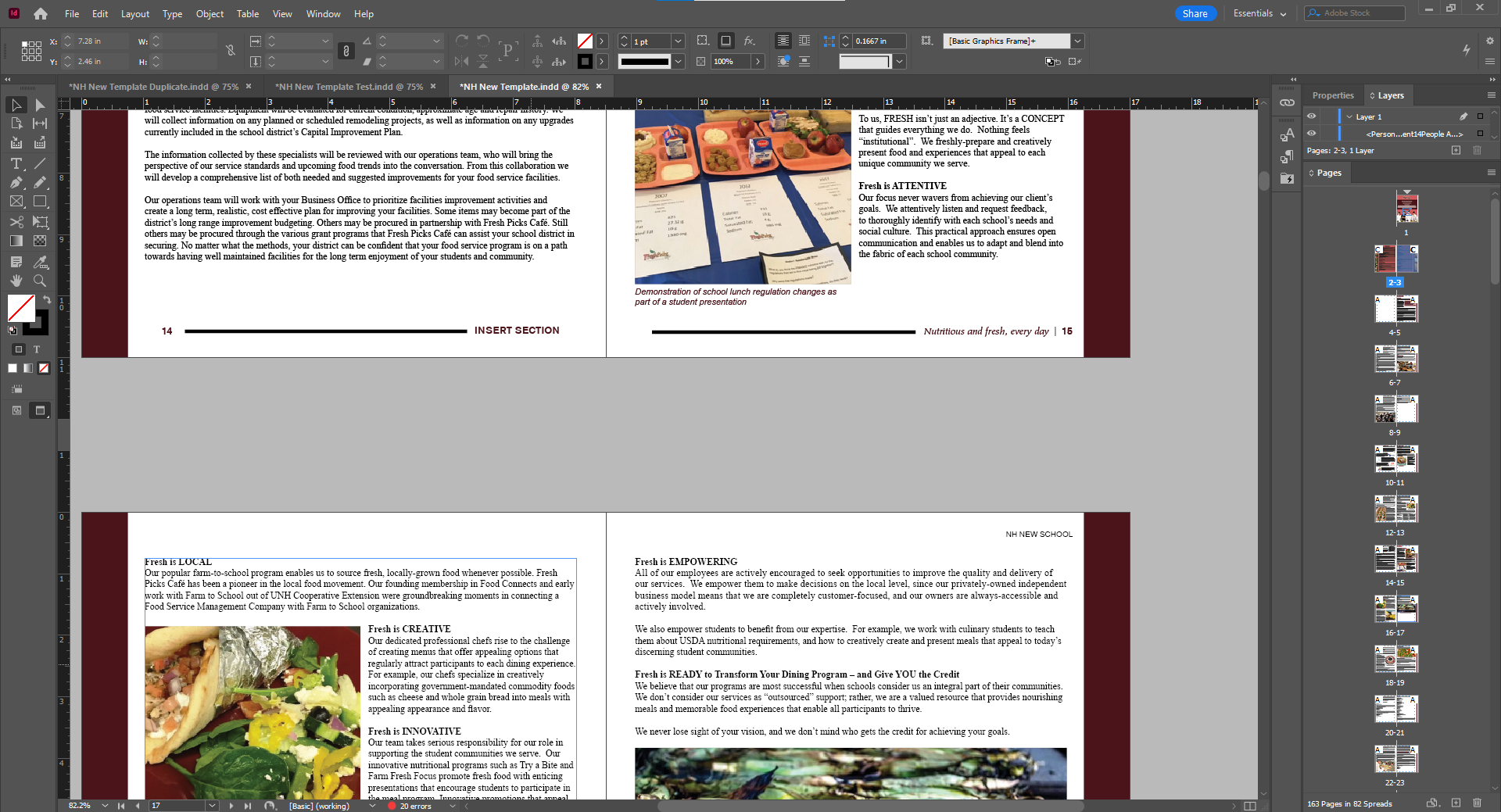Select pages 4-5 spread thumbnail

pos(1396,309)
